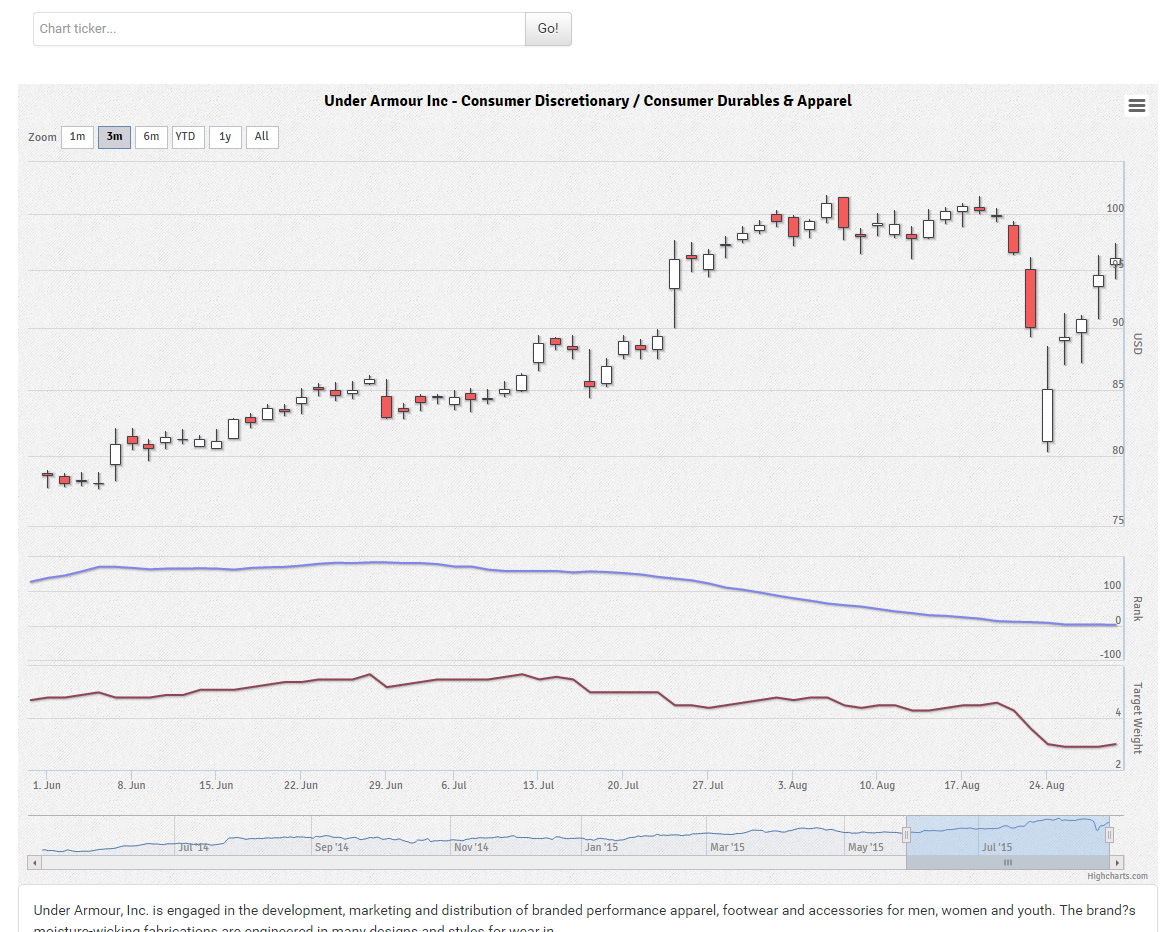Grab the navigator right range handle

pyautogui.click(x=1109, y=835)
